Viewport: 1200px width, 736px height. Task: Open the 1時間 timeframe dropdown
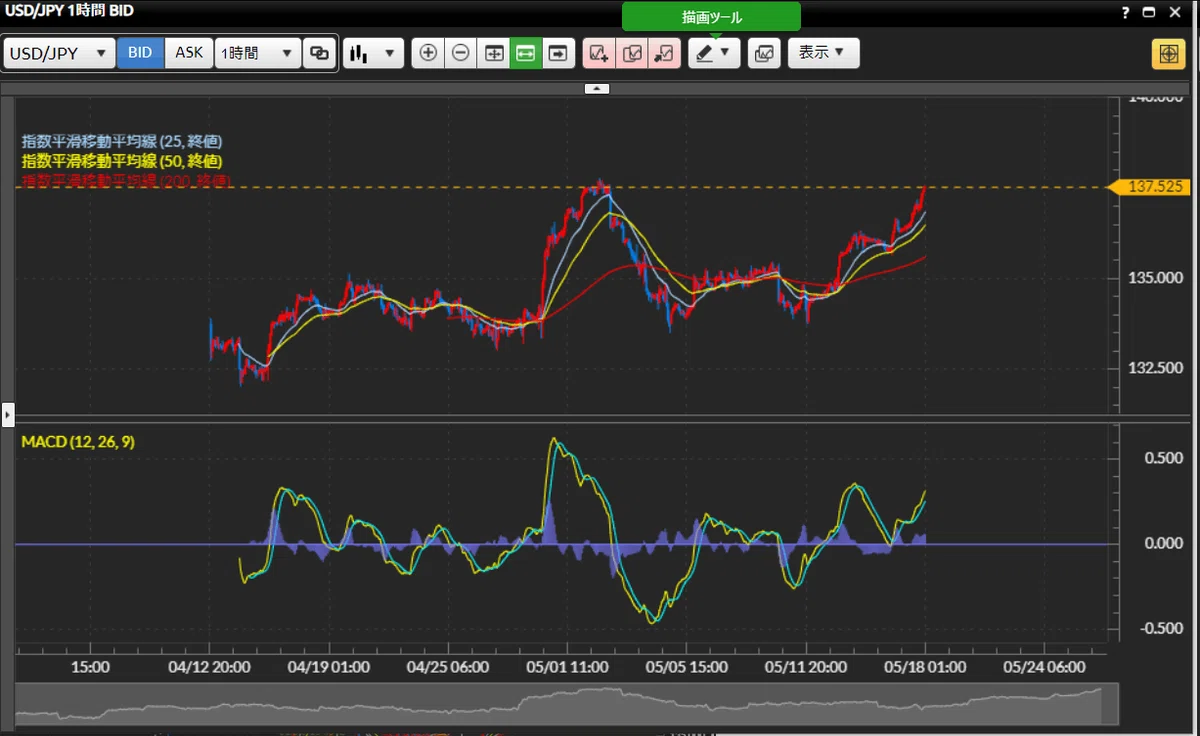point(258,53)
